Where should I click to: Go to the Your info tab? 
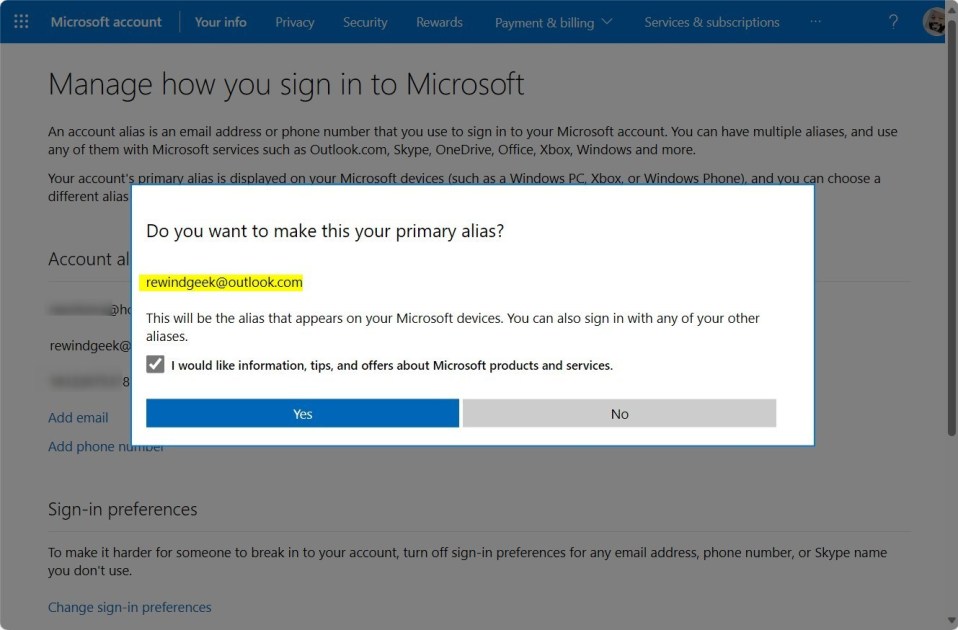(220, 22)
